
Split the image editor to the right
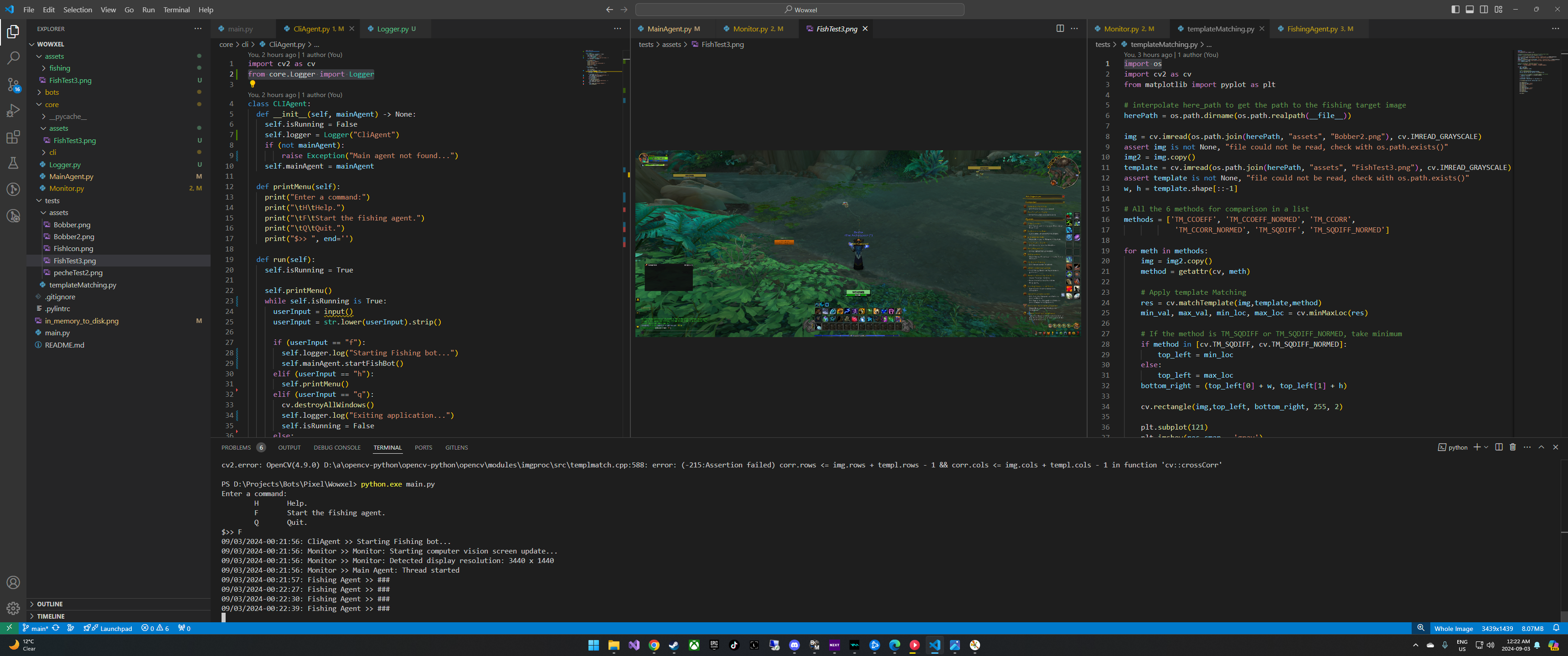click(1060, 29)
